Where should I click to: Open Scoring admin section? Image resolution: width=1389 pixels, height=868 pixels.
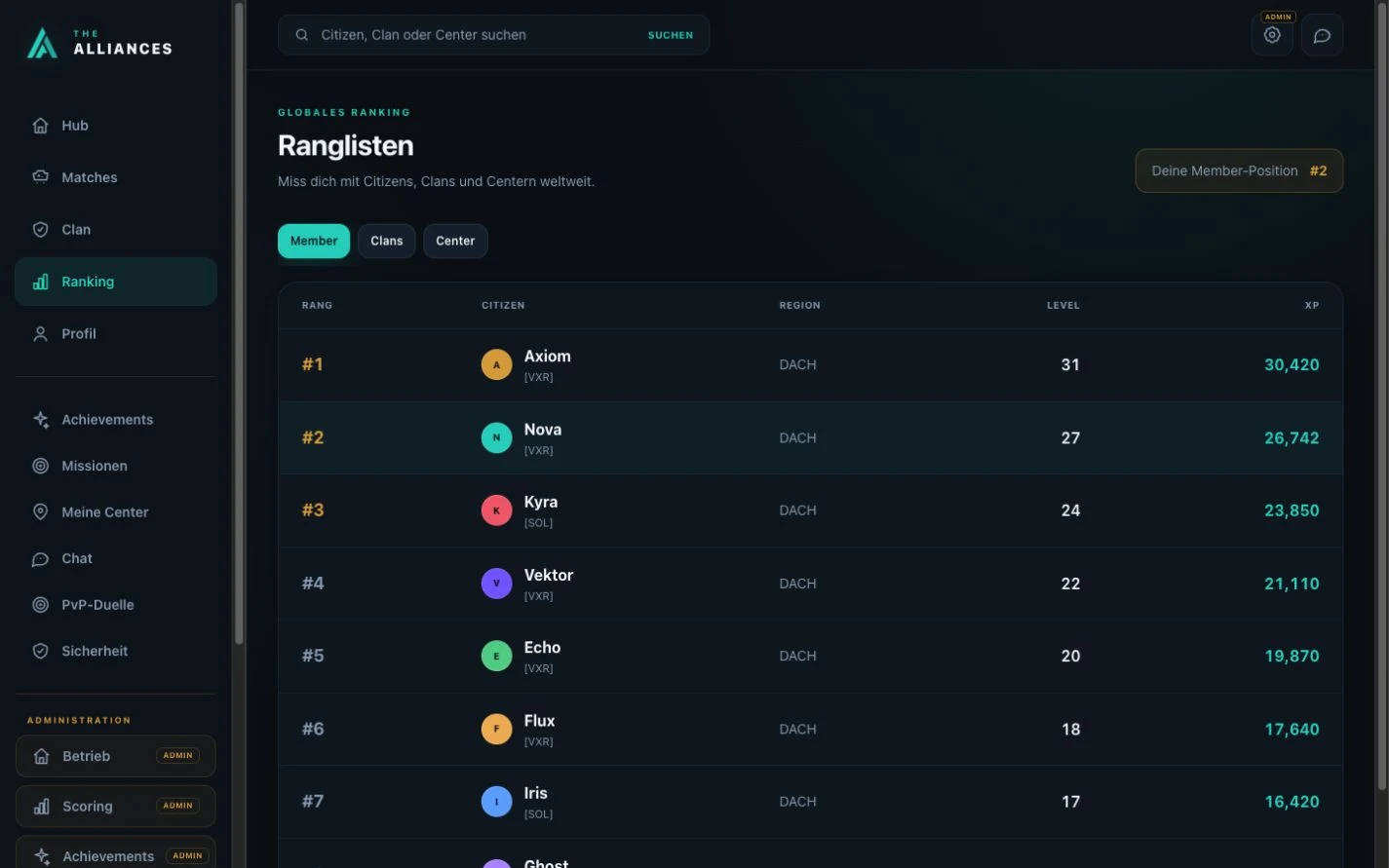116,807
